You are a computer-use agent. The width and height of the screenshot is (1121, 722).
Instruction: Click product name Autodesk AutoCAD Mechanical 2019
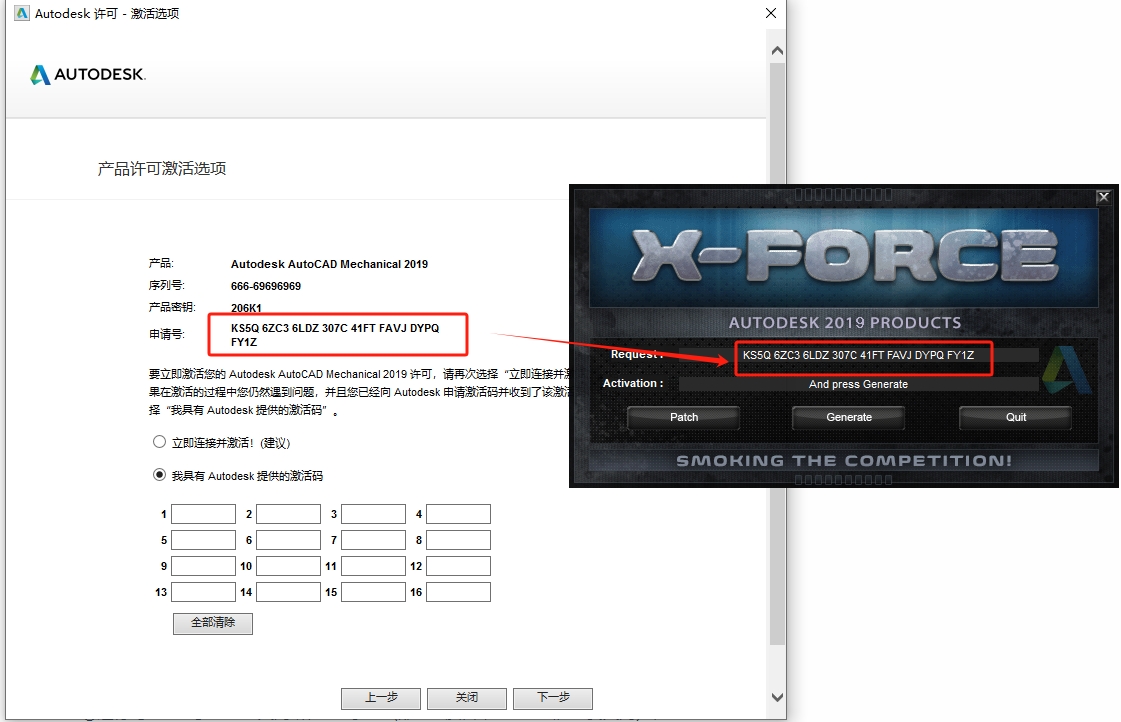[330, 264]
